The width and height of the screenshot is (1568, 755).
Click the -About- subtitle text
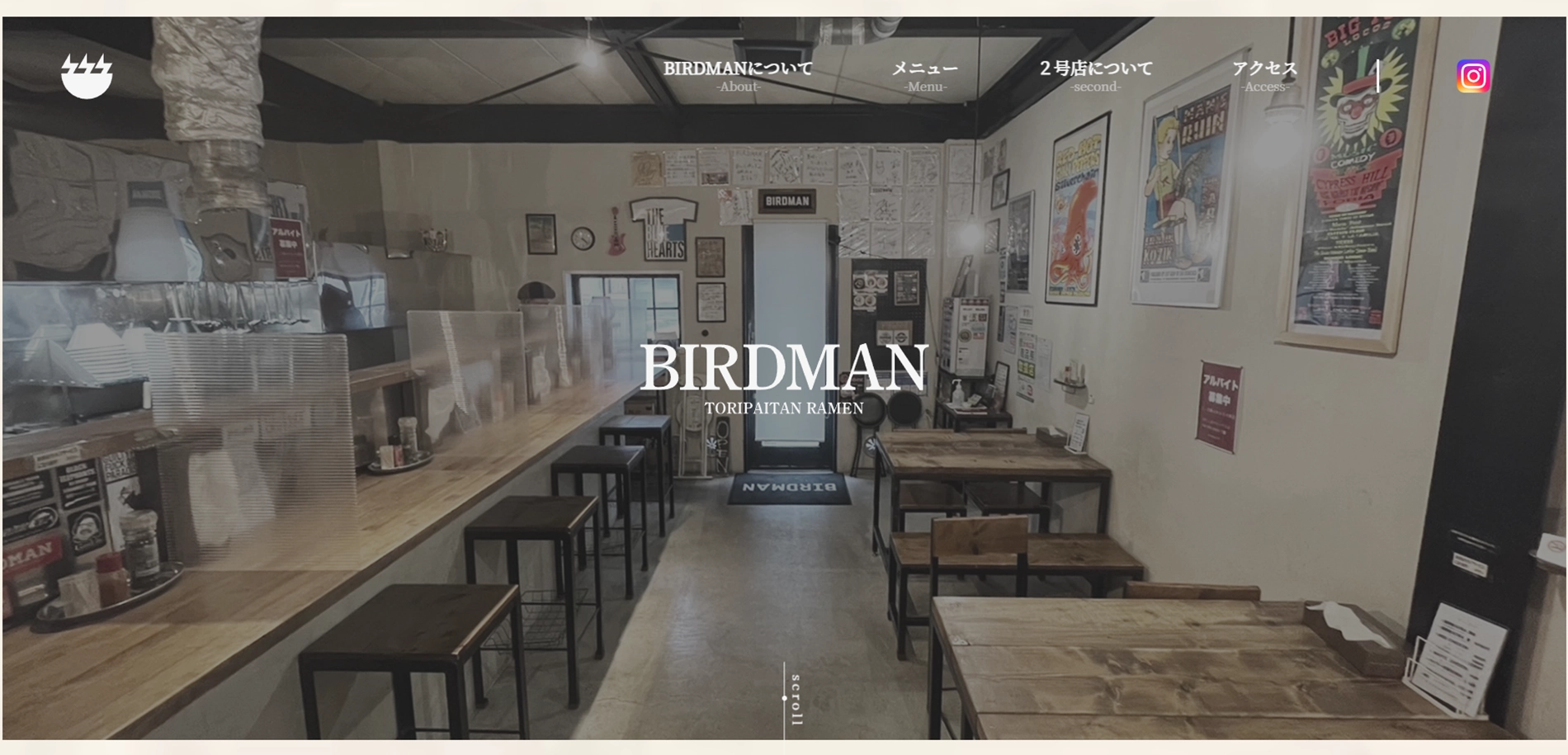click(x=738, y=87)
